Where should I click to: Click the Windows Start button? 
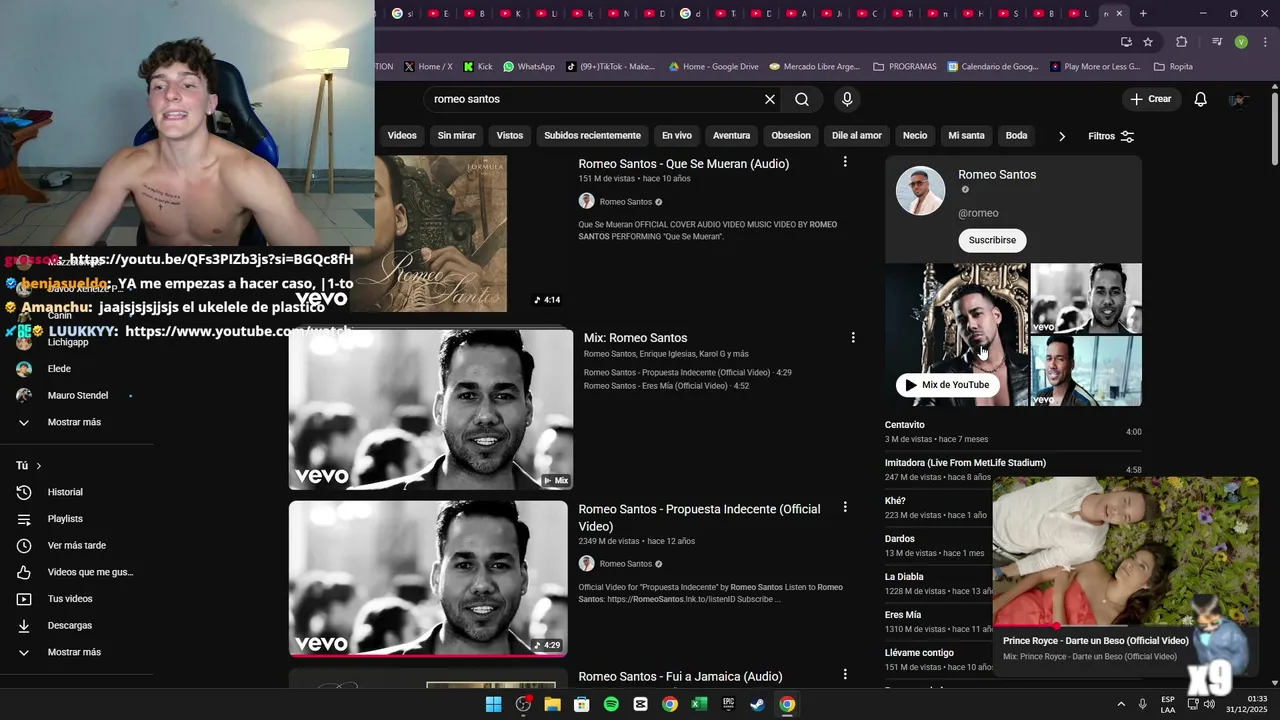[493, 704]
